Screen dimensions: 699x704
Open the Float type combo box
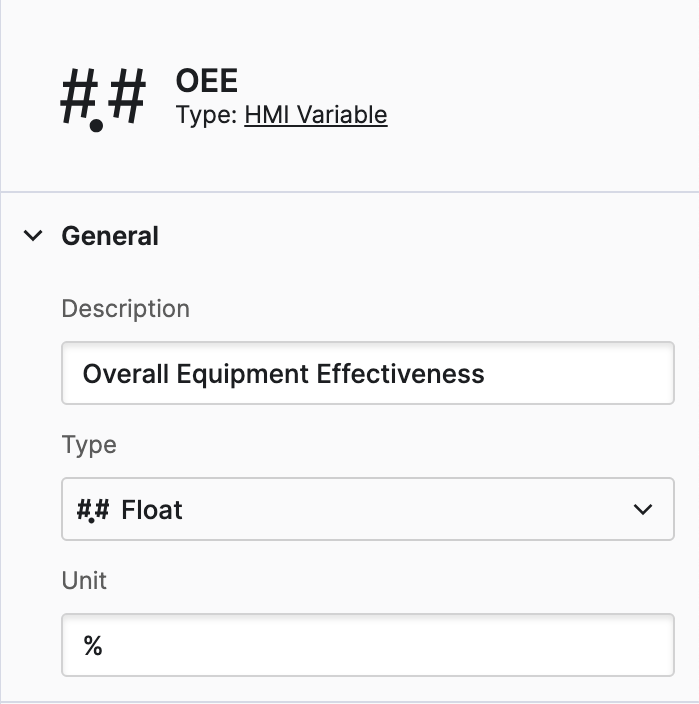[x=367, y=510]
